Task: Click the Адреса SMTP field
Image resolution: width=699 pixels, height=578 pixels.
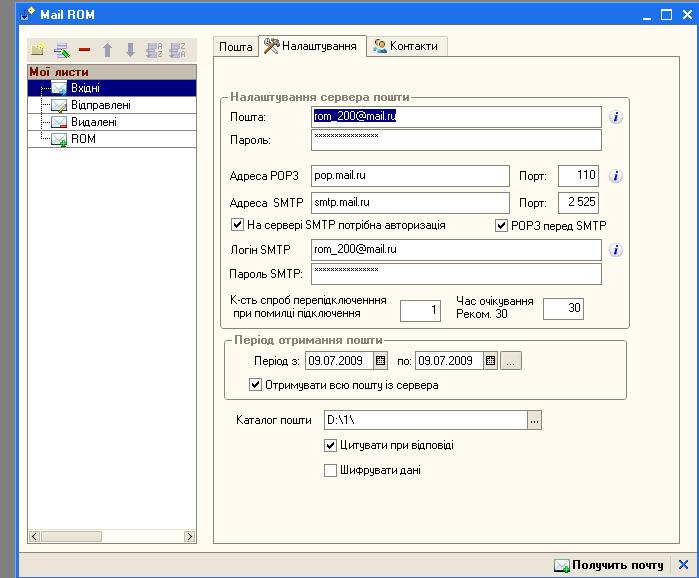Action: [410, 203]
